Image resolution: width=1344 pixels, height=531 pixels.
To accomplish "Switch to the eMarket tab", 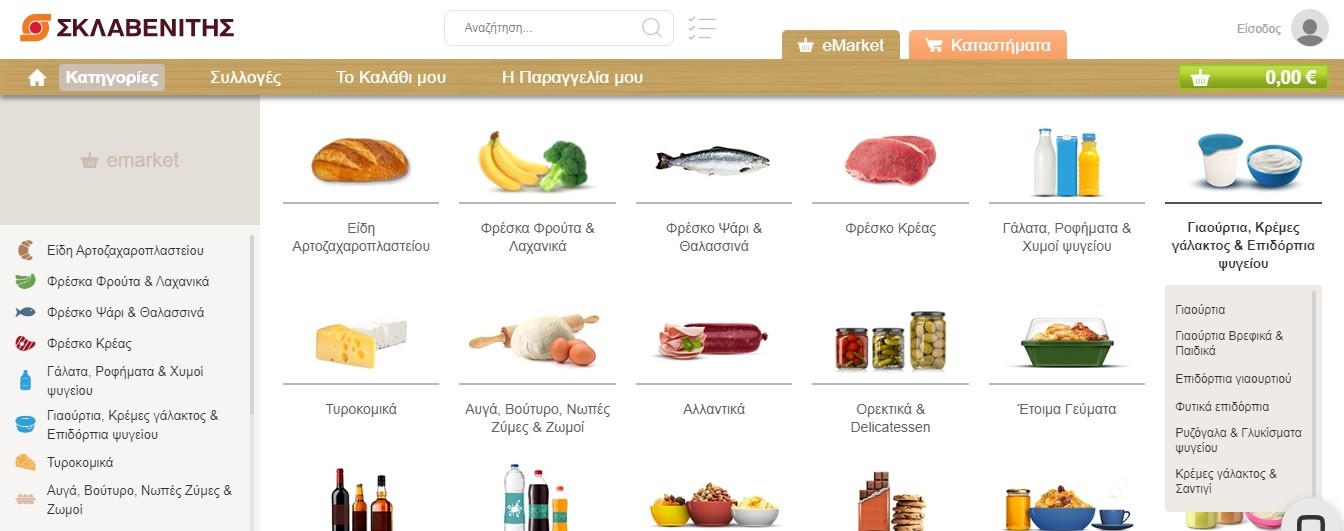I will point(841,45).
